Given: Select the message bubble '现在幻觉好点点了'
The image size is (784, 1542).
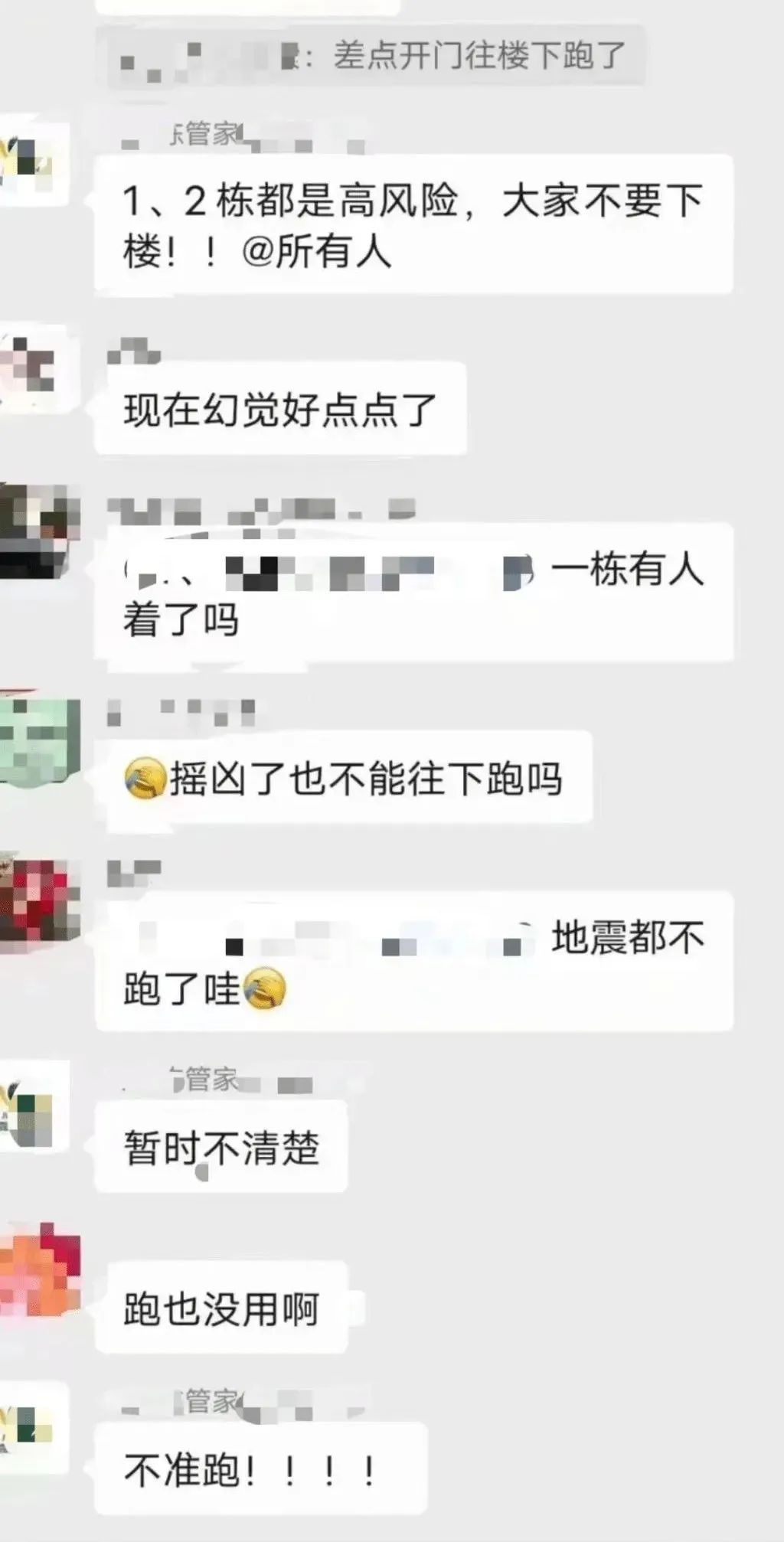Looking at the screenshot, I should click(x=280, y=409).
